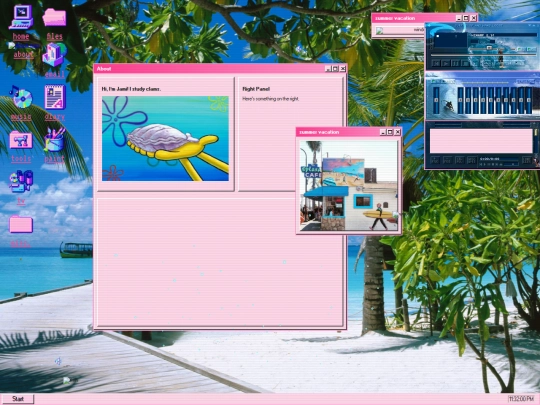Toggle the EQ button in the player main window

(x=522, y=49)
